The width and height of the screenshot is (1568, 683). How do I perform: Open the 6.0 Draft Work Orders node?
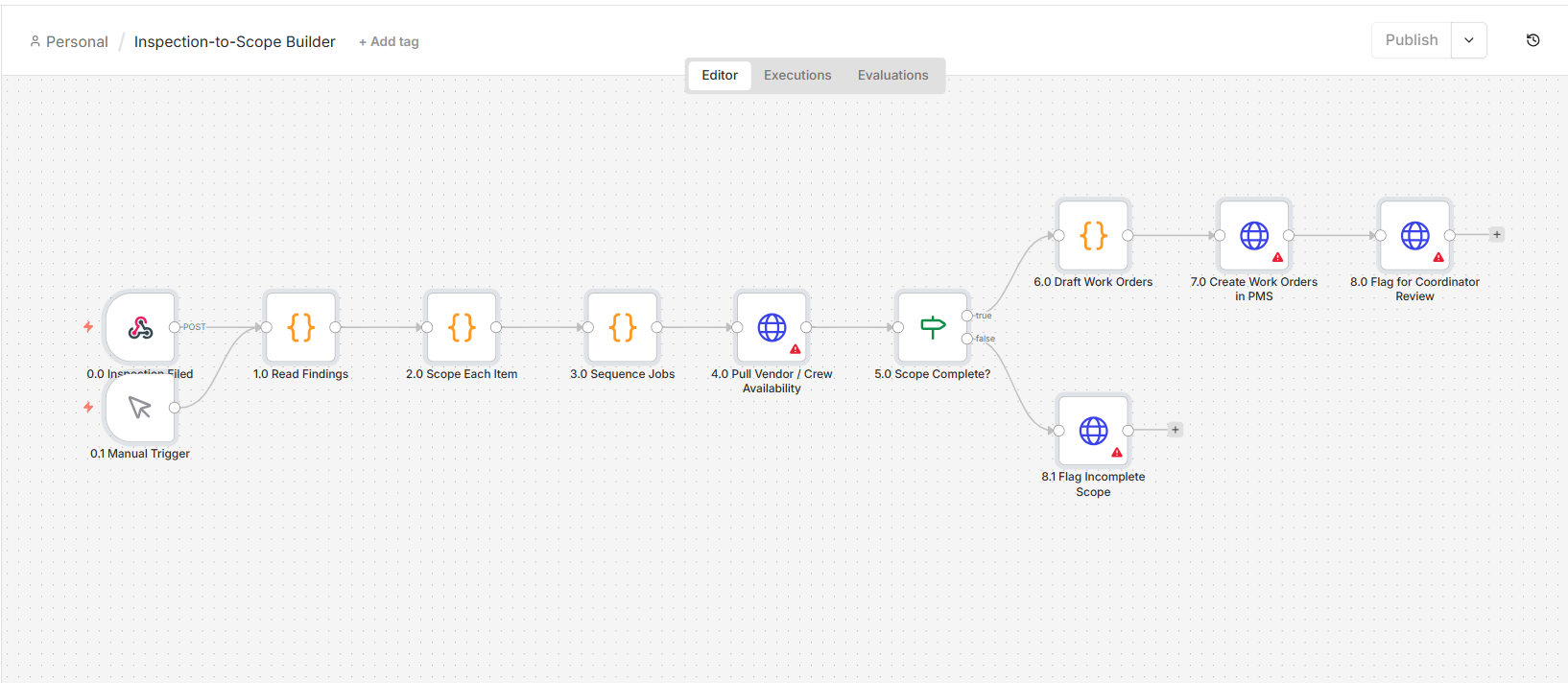(1093, 235)
